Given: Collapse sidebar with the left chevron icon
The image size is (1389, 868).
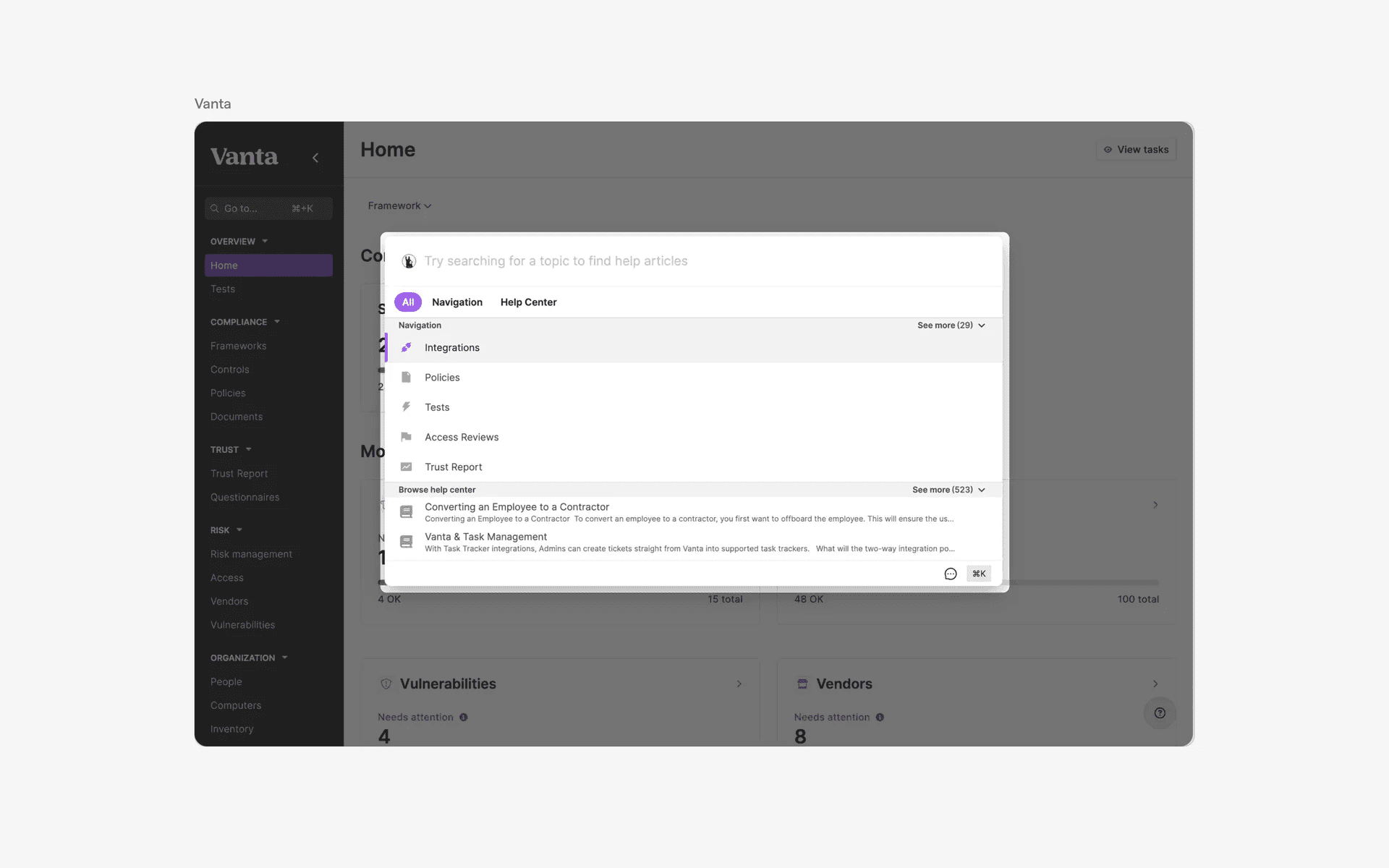Looking at the screenshot, I should pos(315,158).
